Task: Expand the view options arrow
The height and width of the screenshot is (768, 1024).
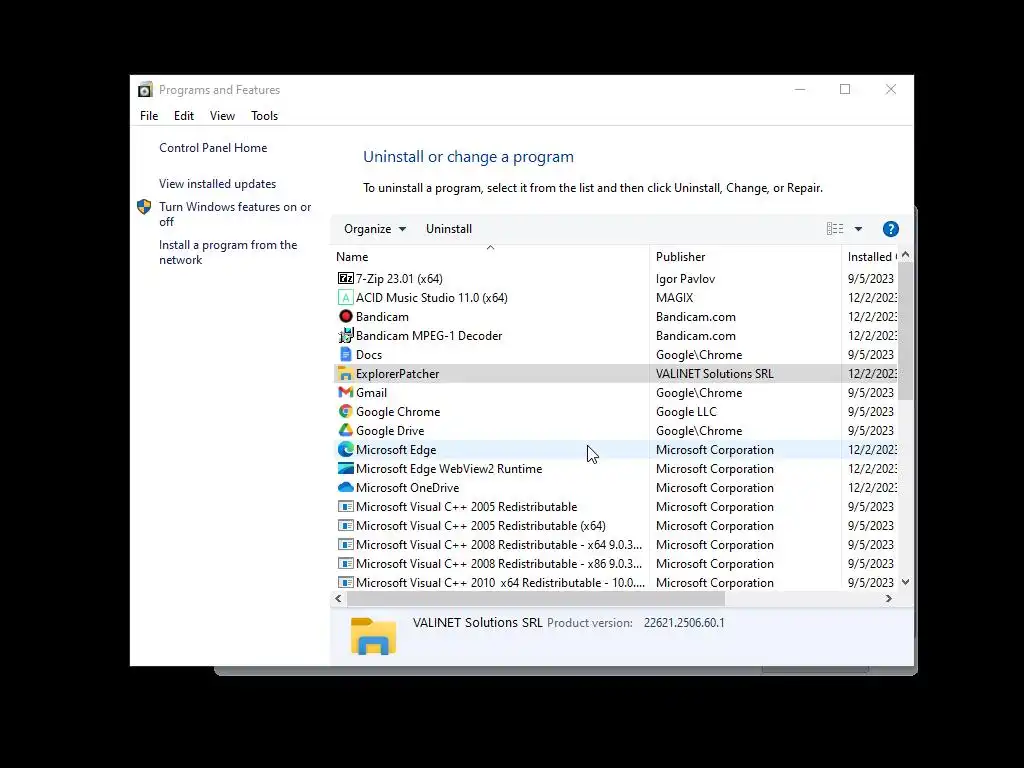Action: coord(858,229)
